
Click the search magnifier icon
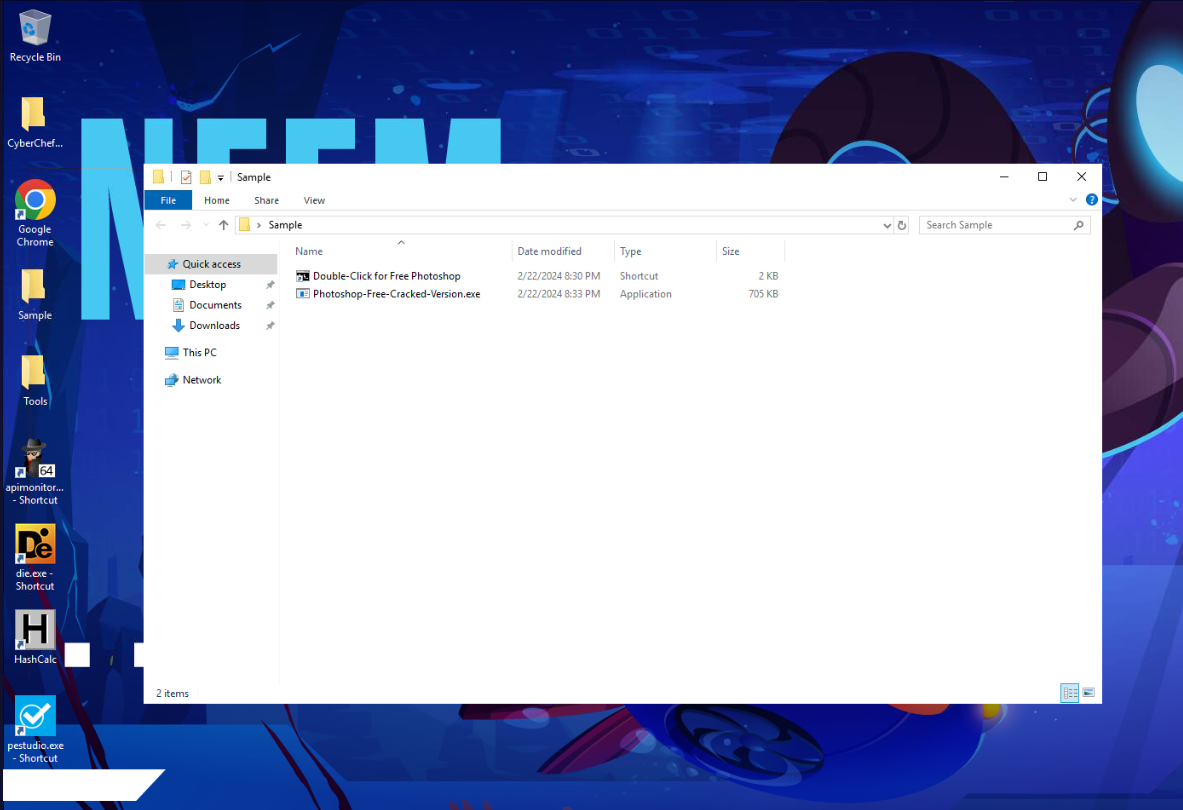tap(1078, 225)
